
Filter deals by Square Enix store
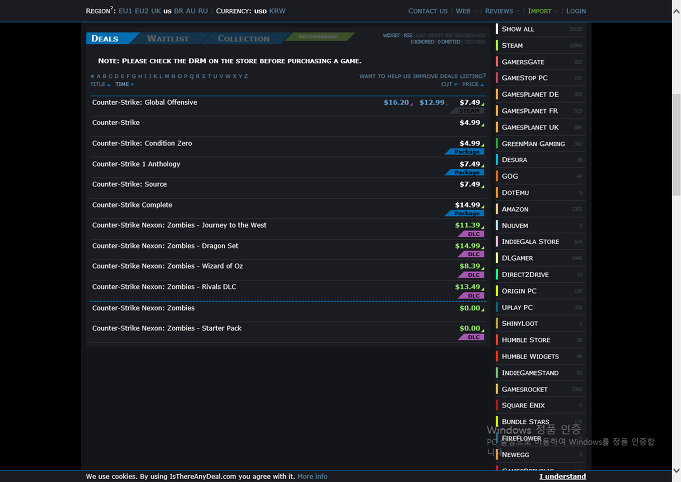(x=541, y=405)
